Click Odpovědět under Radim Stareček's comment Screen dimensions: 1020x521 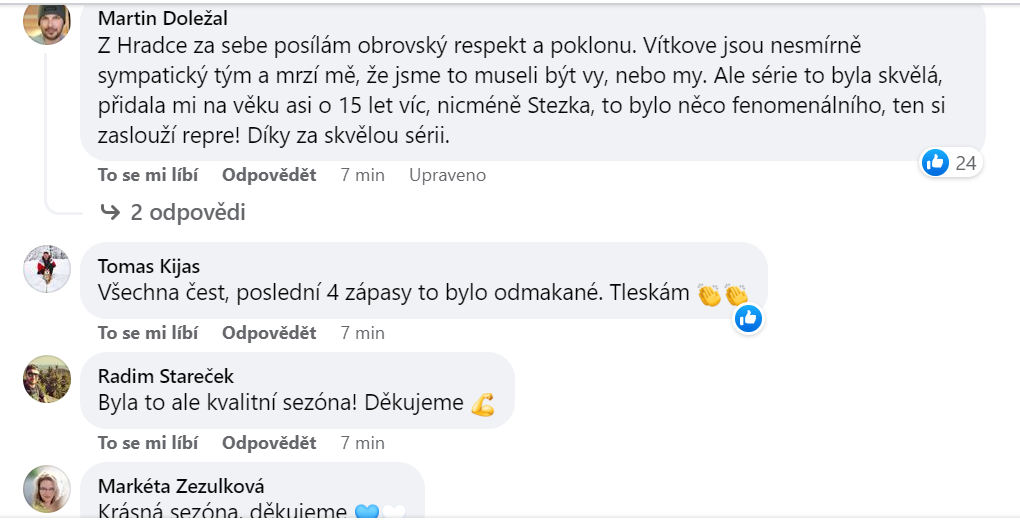coord(269,443)
